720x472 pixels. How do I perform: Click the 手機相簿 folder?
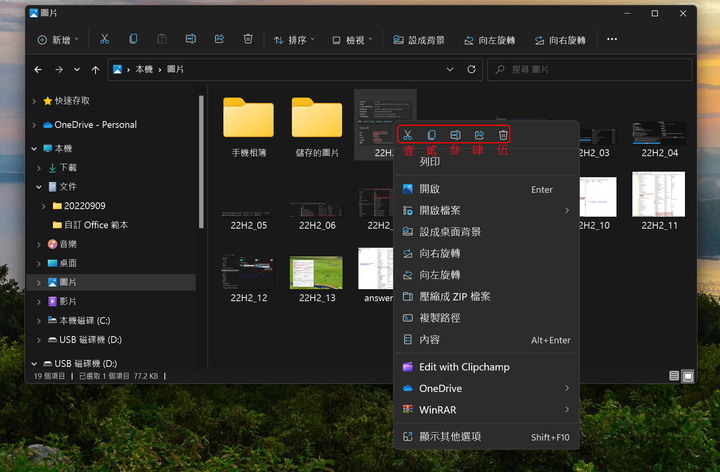pos(248,127)
